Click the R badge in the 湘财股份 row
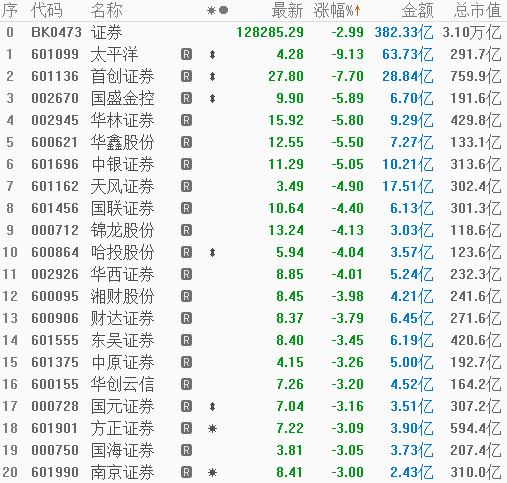Image resolution: width=507 pixels, height=483 pixels. coord(186,296)
